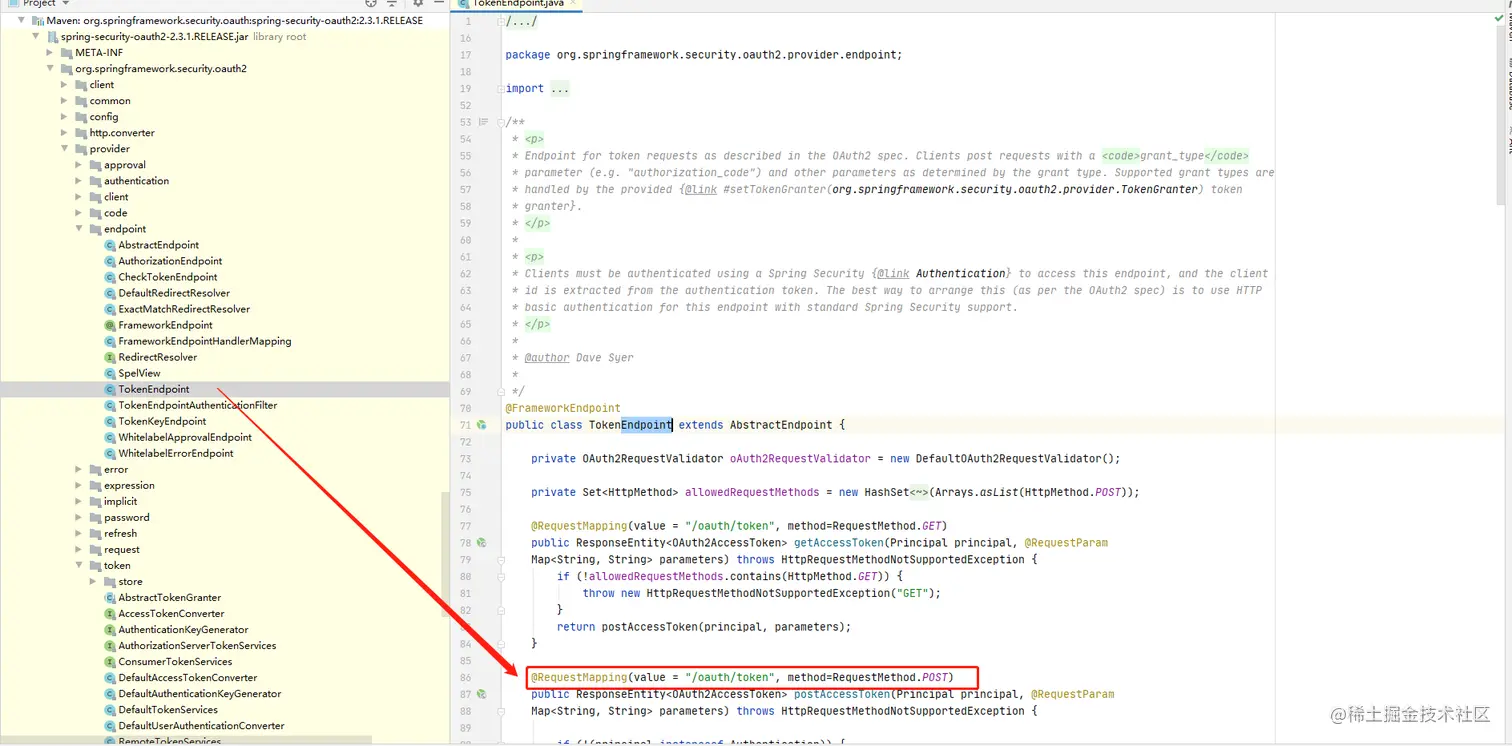
Task: Collapse the endpoint package node
Action: tap(79, 229)
